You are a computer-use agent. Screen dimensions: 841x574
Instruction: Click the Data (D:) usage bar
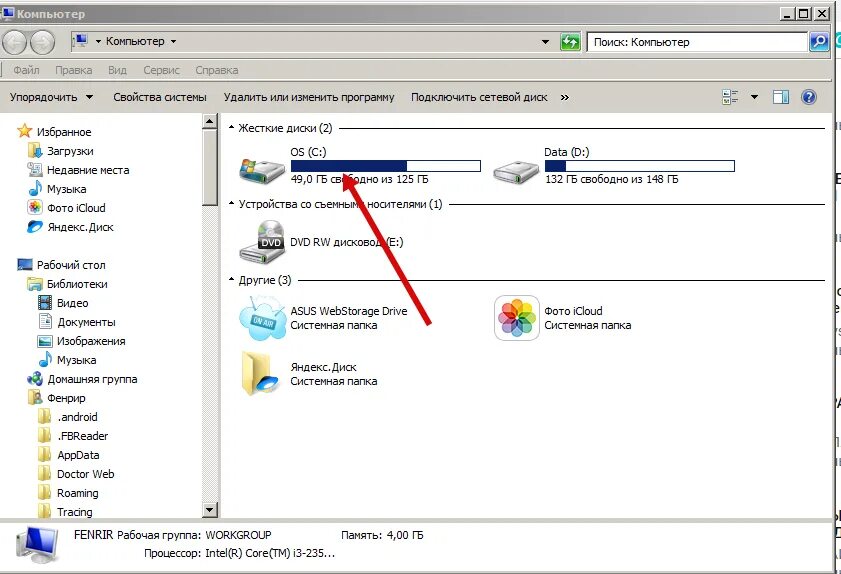pyautogui.click(x=639, y=166)
